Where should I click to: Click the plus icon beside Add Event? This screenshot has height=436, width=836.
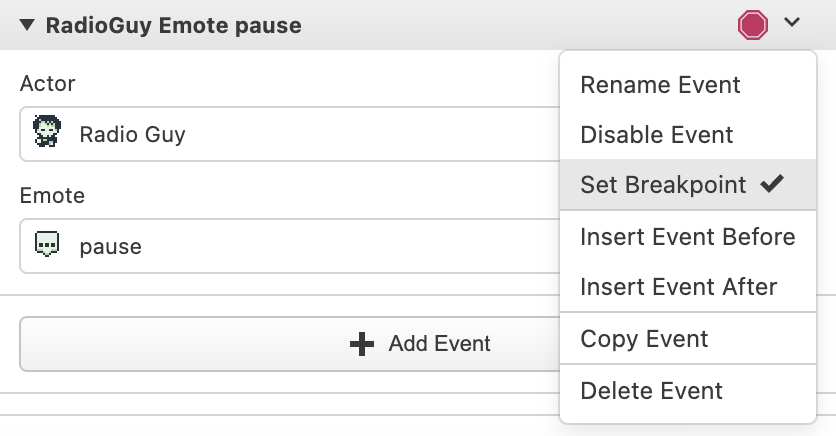(x=361, y=344)
